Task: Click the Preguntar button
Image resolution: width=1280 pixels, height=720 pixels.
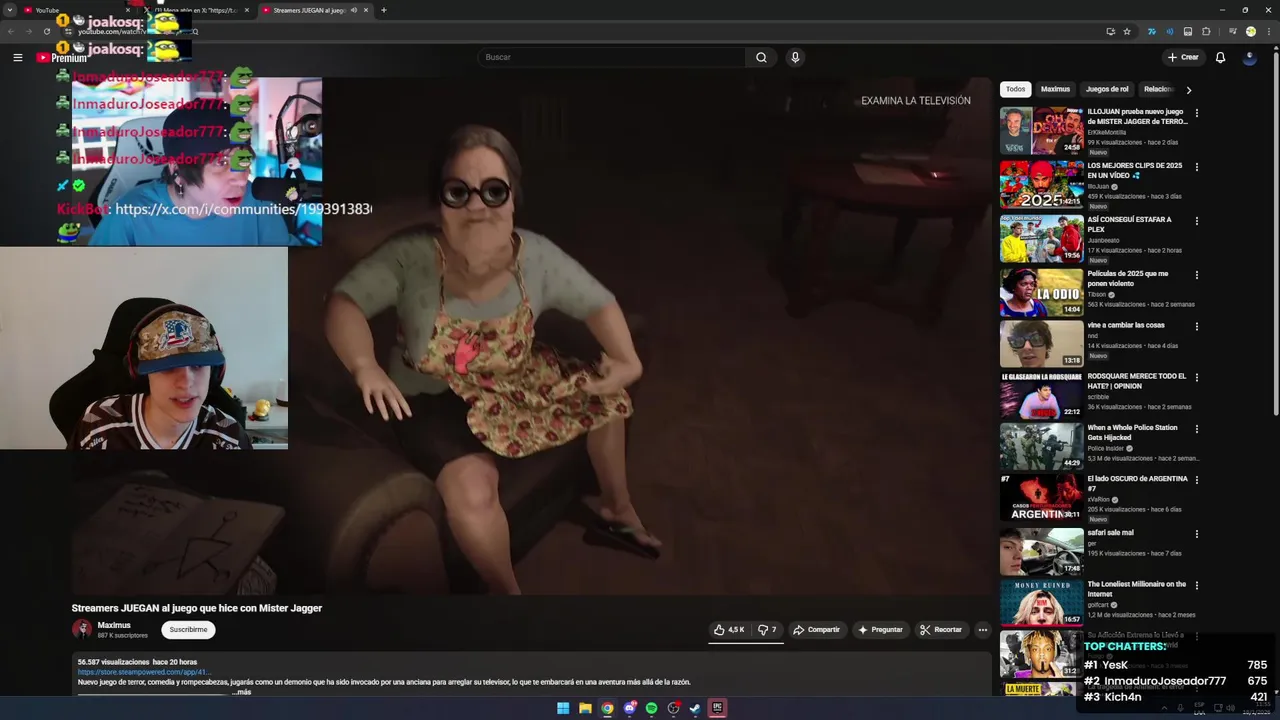Action: 880,629
